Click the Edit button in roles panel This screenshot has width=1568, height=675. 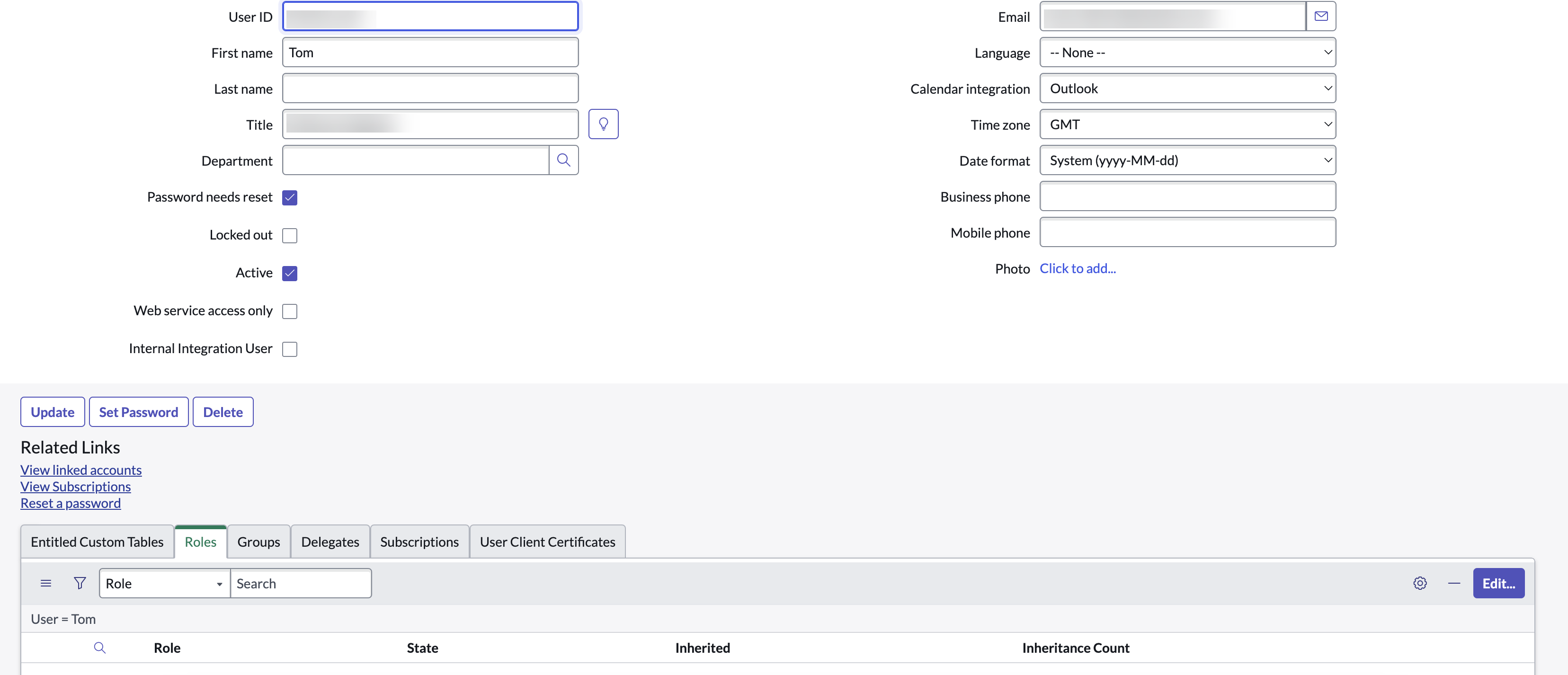[x=1498, y=583]
